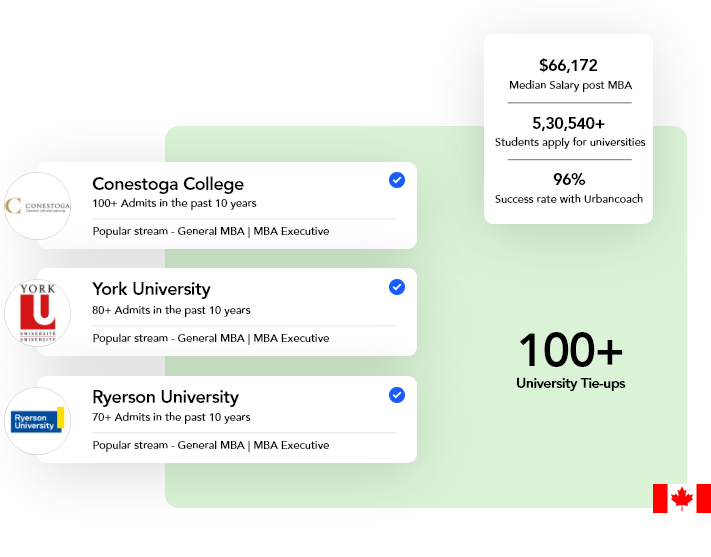Select the 5,30,540+ students figure

568,123
